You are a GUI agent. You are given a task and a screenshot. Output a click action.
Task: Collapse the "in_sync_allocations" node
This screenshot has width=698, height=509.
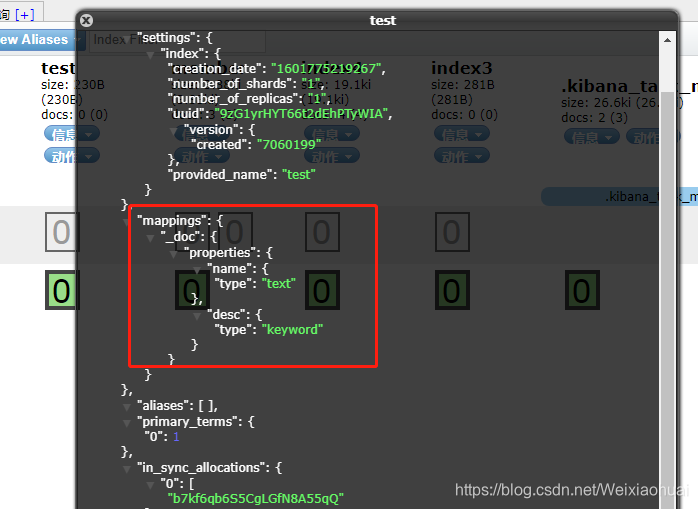pos(127,469)
